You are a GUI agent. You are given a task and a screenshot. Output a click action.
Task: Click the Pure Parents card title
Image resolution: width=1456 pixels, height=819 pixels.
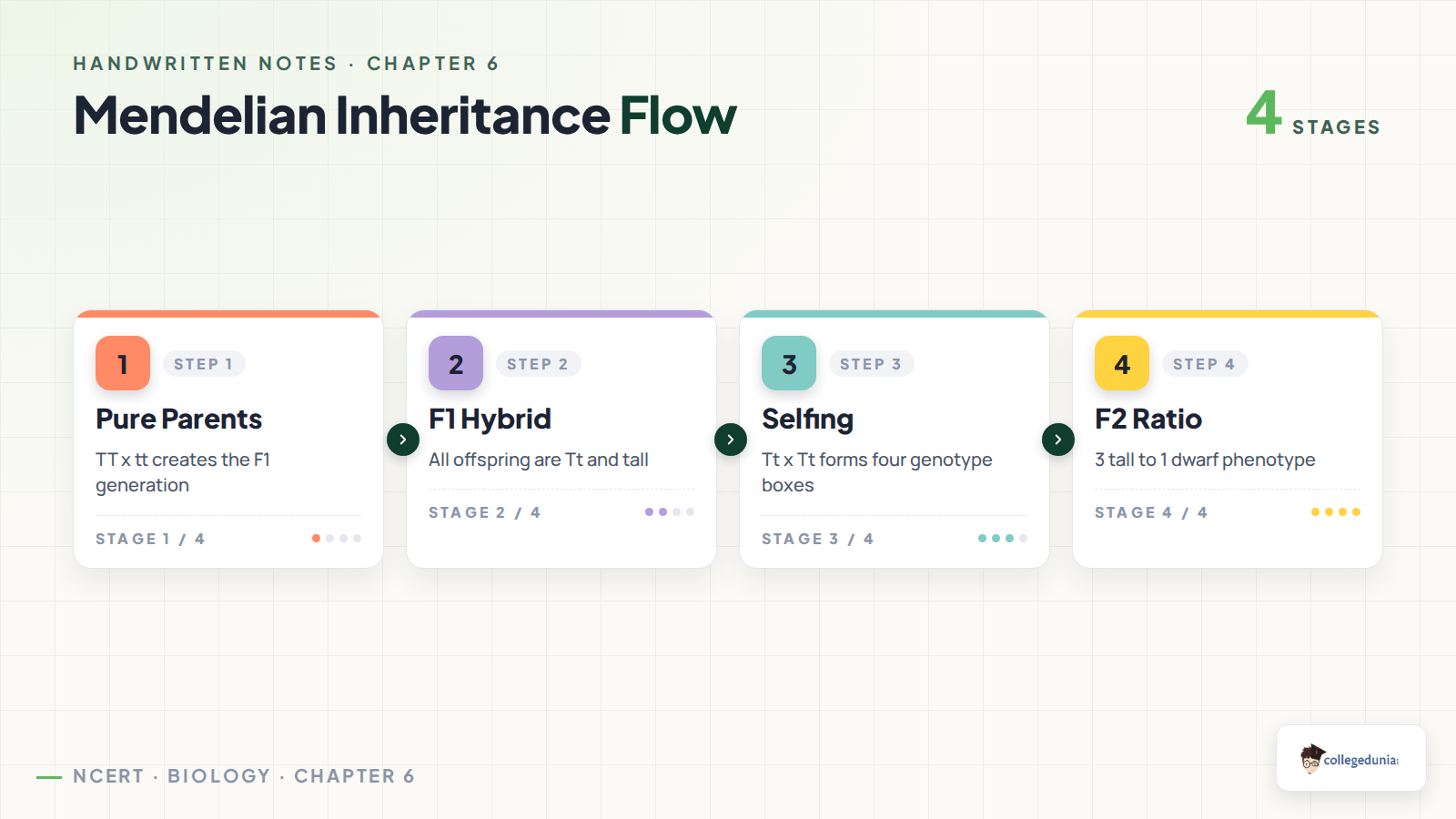179,419
